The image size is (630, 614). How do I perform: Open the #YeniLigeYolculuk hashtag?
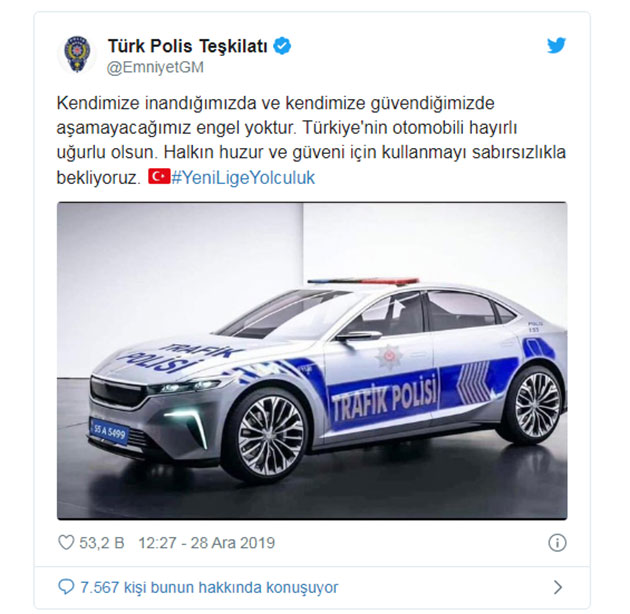243,177
